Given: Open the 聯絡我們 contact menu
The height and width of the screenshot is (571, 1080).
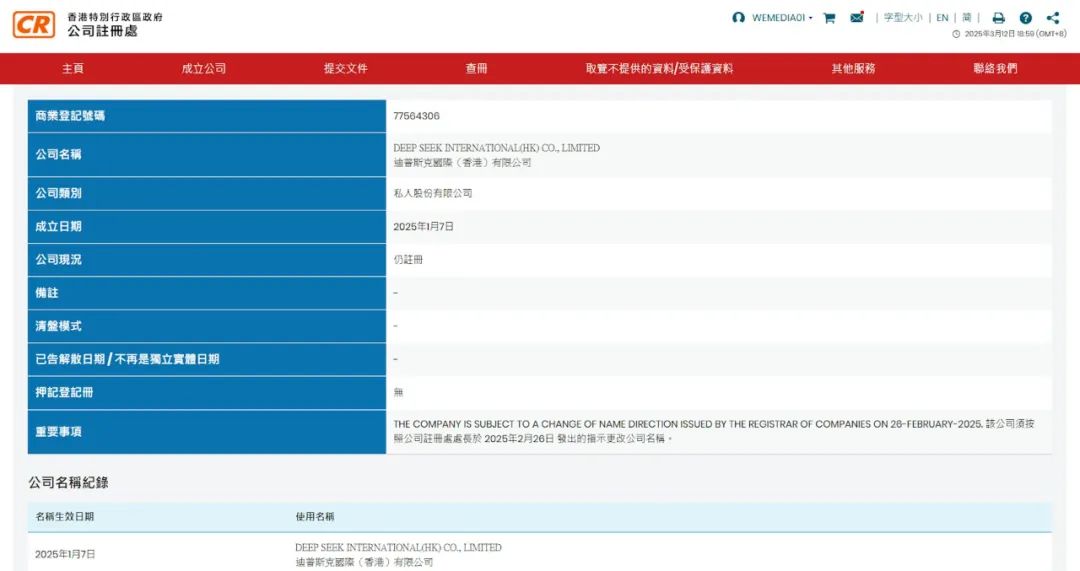Looking at the screenshot, I should pyautogui.click(x=995, y=68).
